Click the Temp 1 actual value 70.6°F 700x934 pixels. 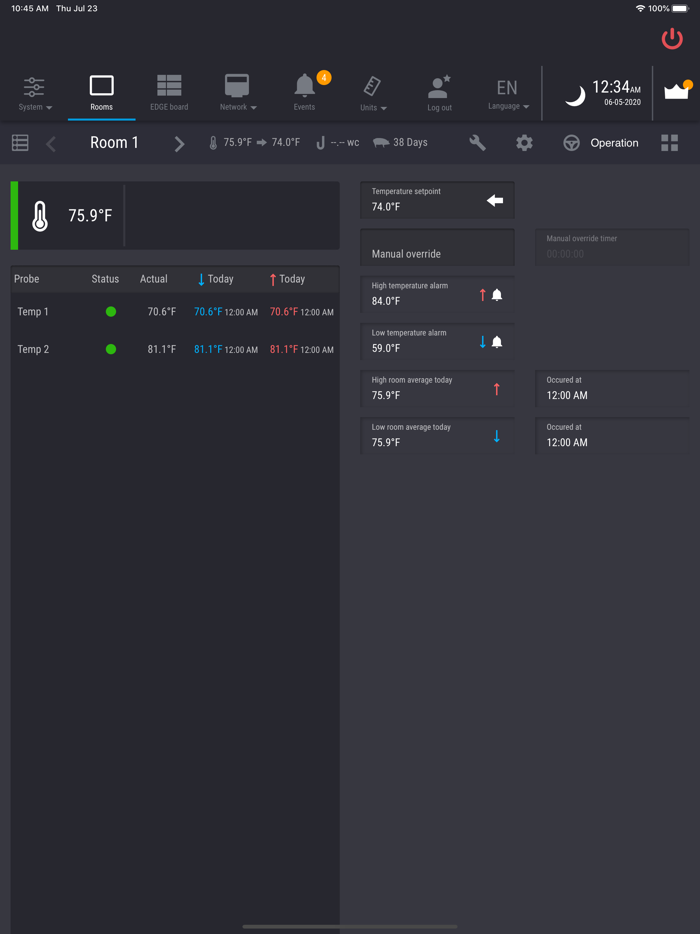tap(161, 312)
